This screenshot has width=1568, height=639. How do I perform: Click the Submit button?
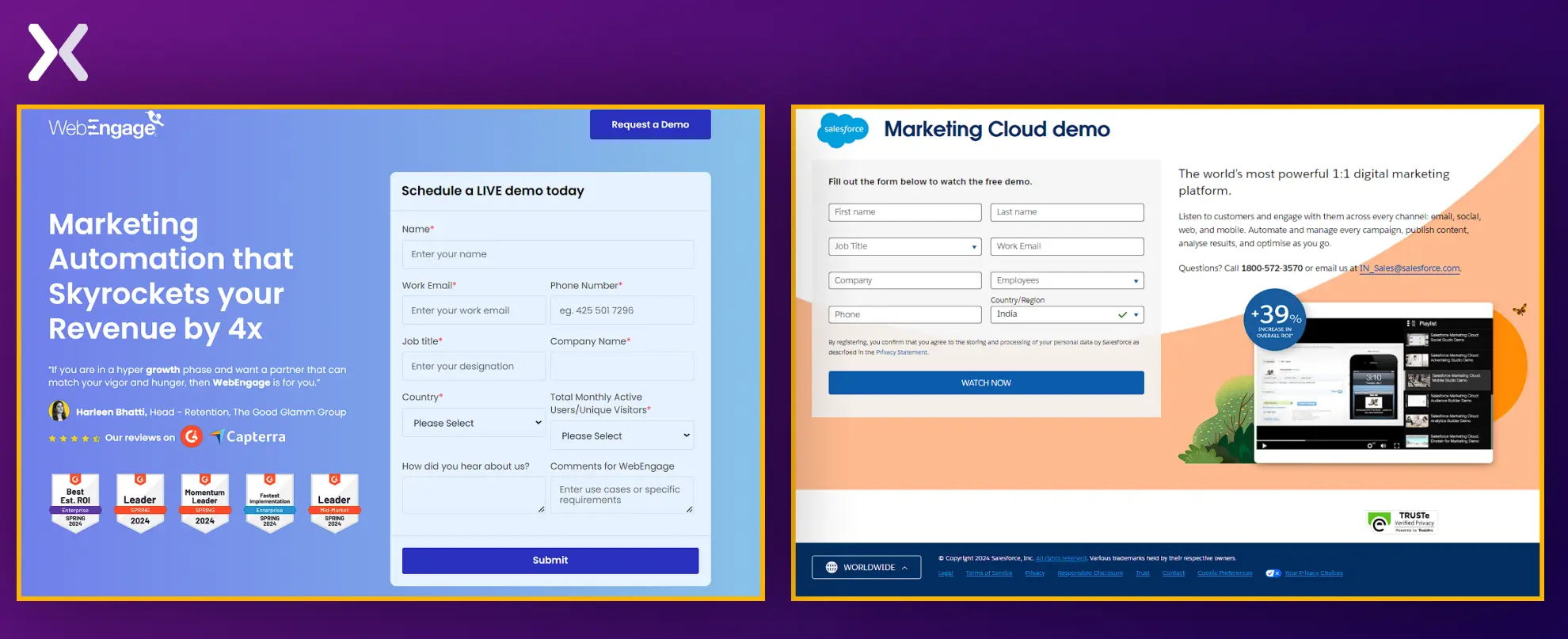click(x=550, y=561)
